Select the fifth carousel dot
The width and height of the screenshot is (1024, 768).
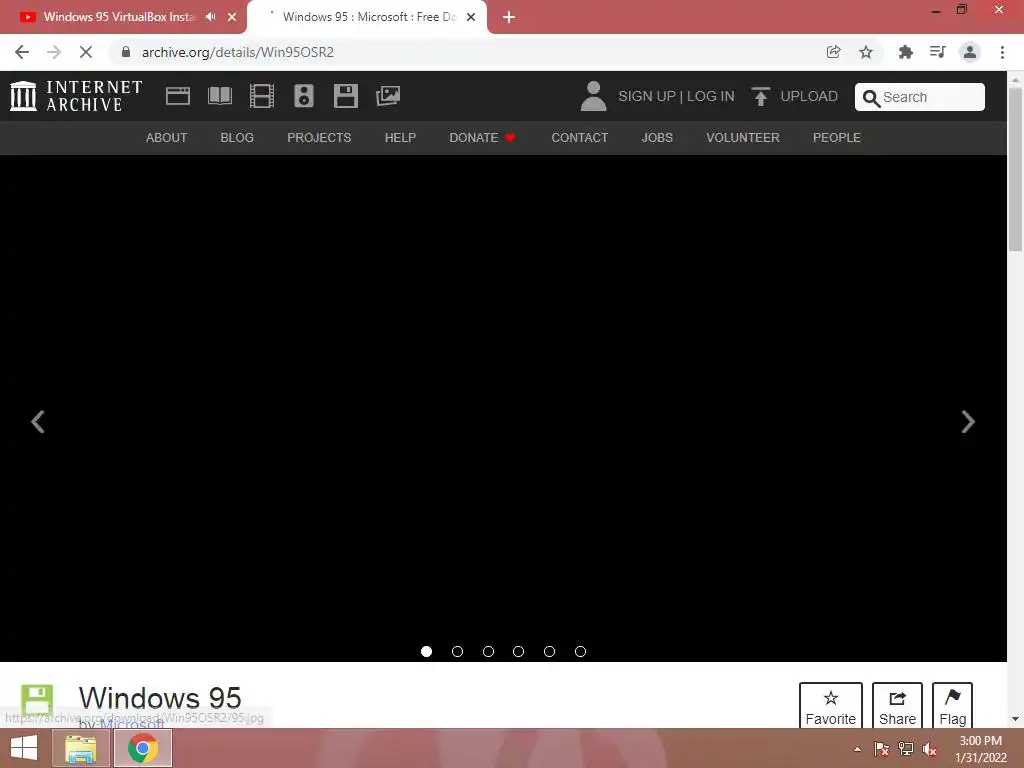549,651
